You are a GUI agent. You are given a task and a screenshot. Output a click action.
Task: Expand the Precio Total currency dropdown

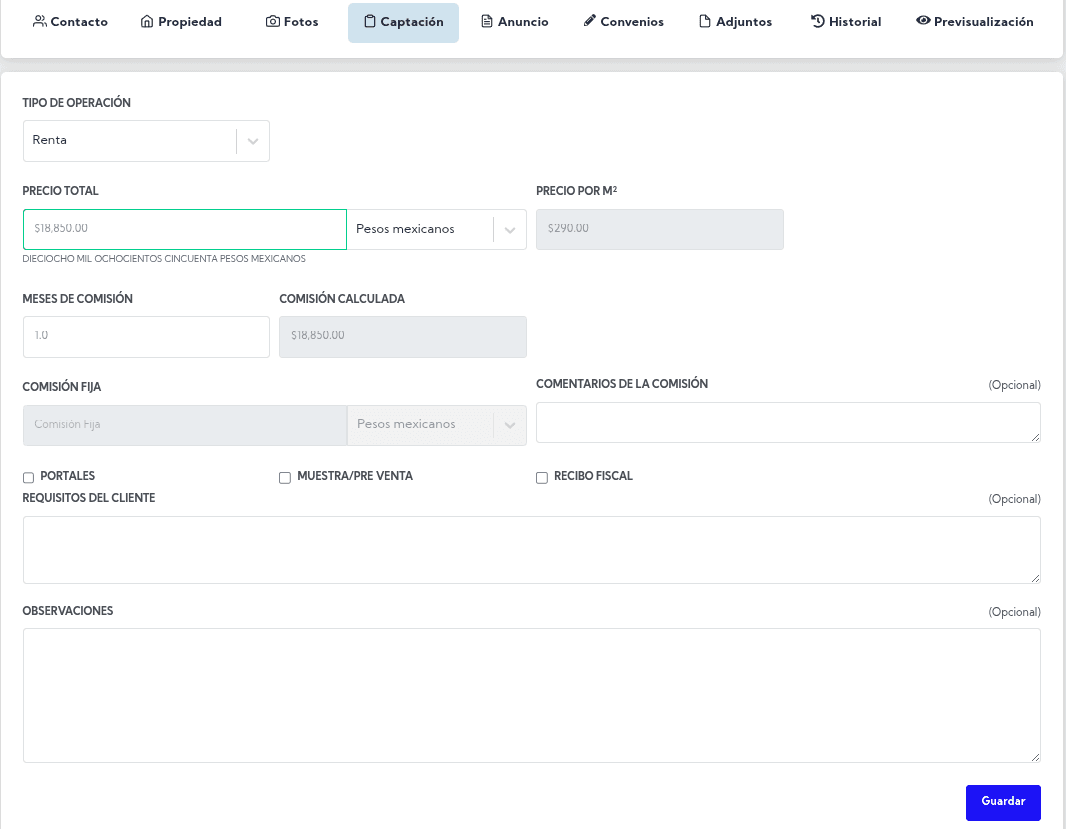point(436,230)
